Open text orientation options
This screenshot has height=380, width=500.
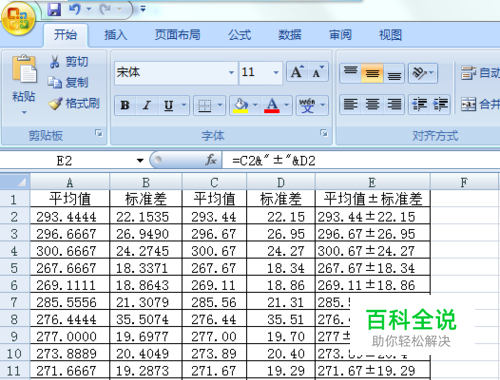point(423,73)
